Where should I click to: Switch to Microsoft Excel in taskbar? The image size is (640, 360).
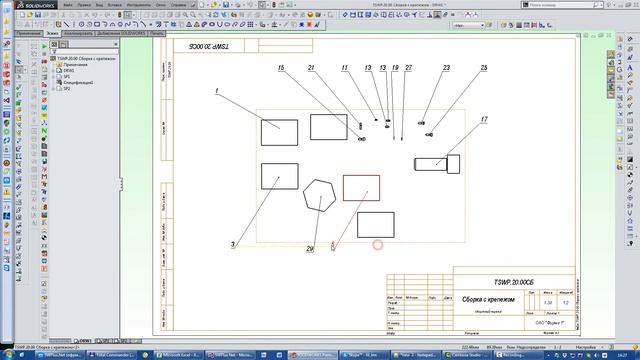pos(178,355)
